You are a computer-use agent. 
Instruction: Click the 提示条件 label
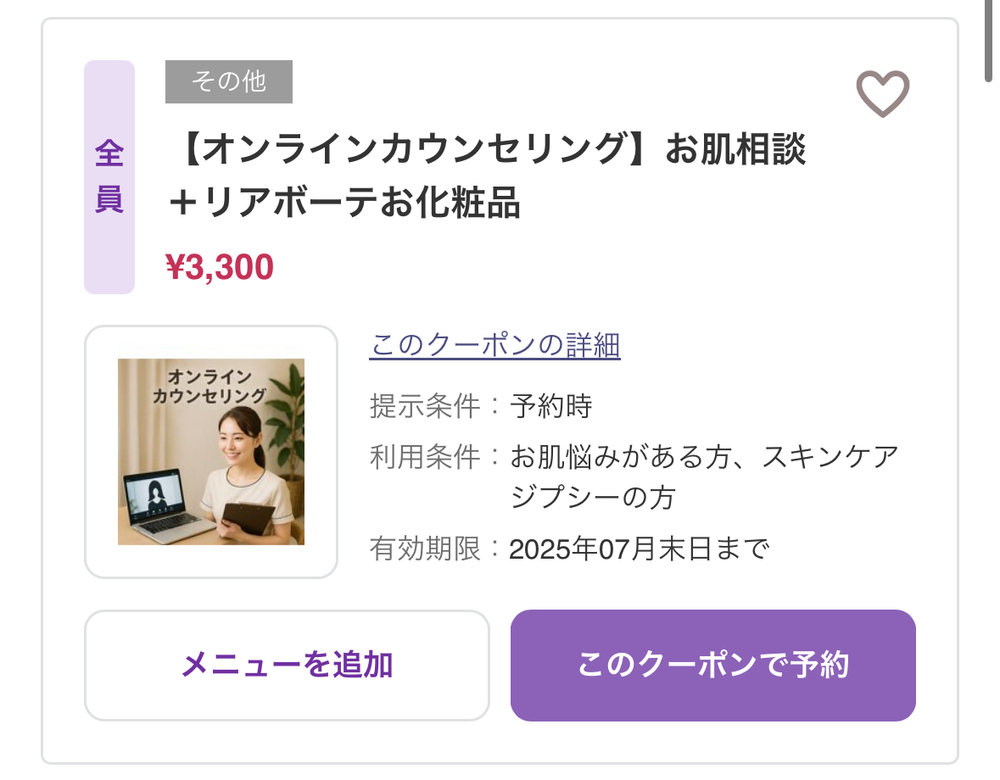[x=425, y=406]
